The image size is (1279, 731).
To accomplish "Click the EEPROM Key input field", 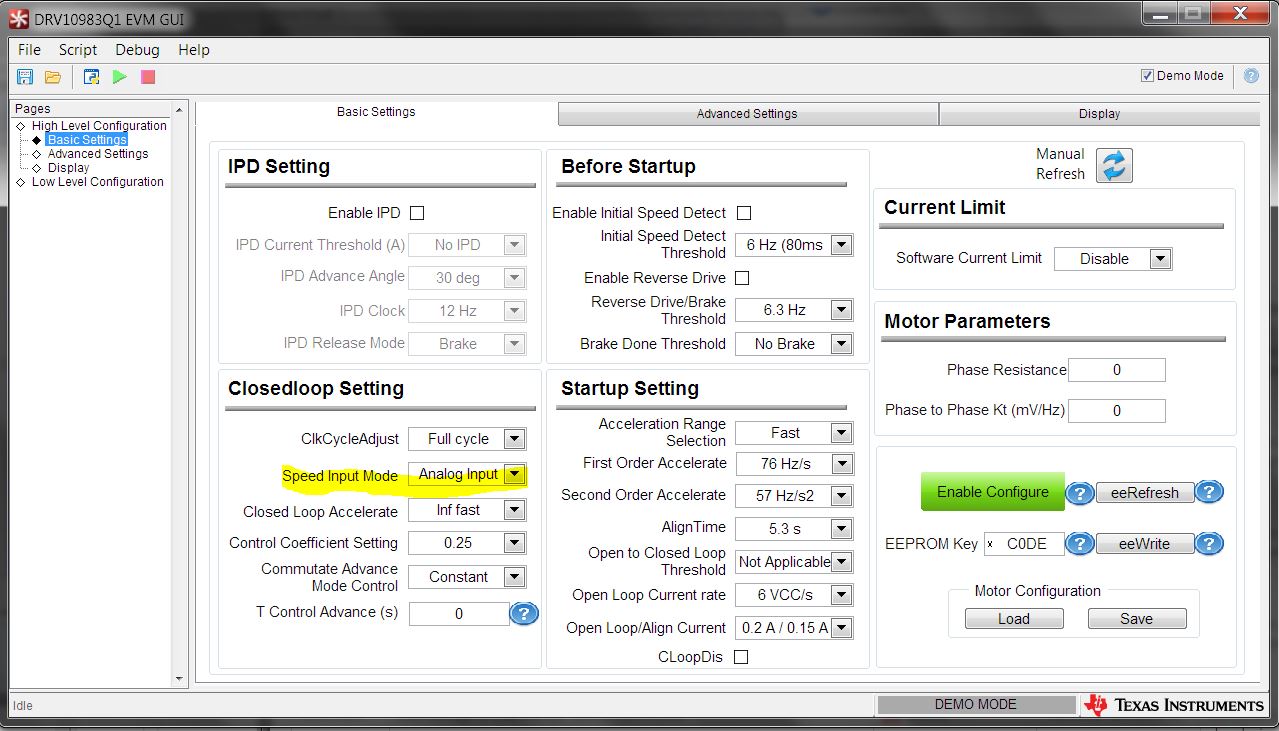I will (x=1024, y=544).
